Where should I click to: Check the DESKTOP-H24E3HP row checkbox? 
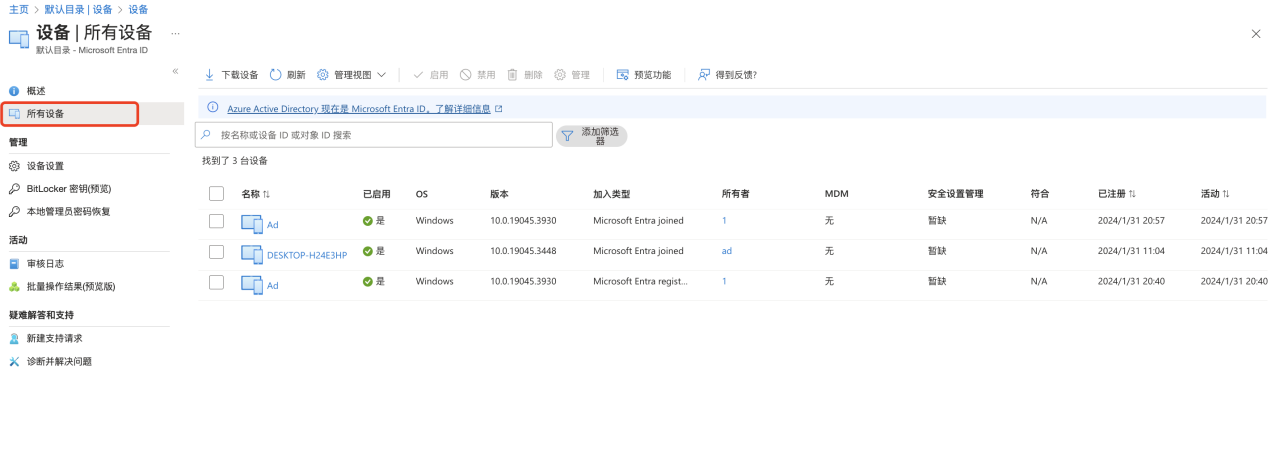pyautogui.click(x=216, y=251)
